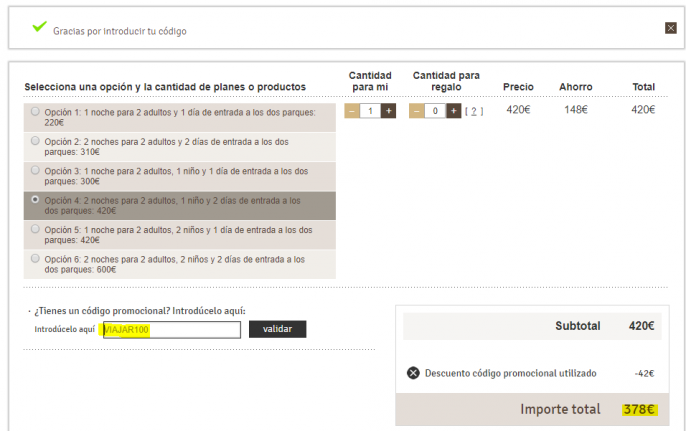Increase 'Cantidad para mí' with plus button

point(389,111)
